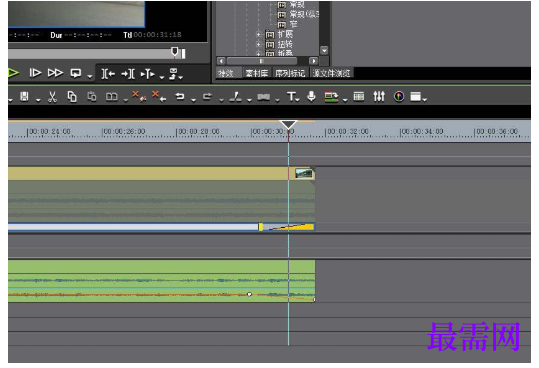The image size is (539, 368).
Task: Open the replace clip dropdown arrow
Action: [x=125, y=100]
